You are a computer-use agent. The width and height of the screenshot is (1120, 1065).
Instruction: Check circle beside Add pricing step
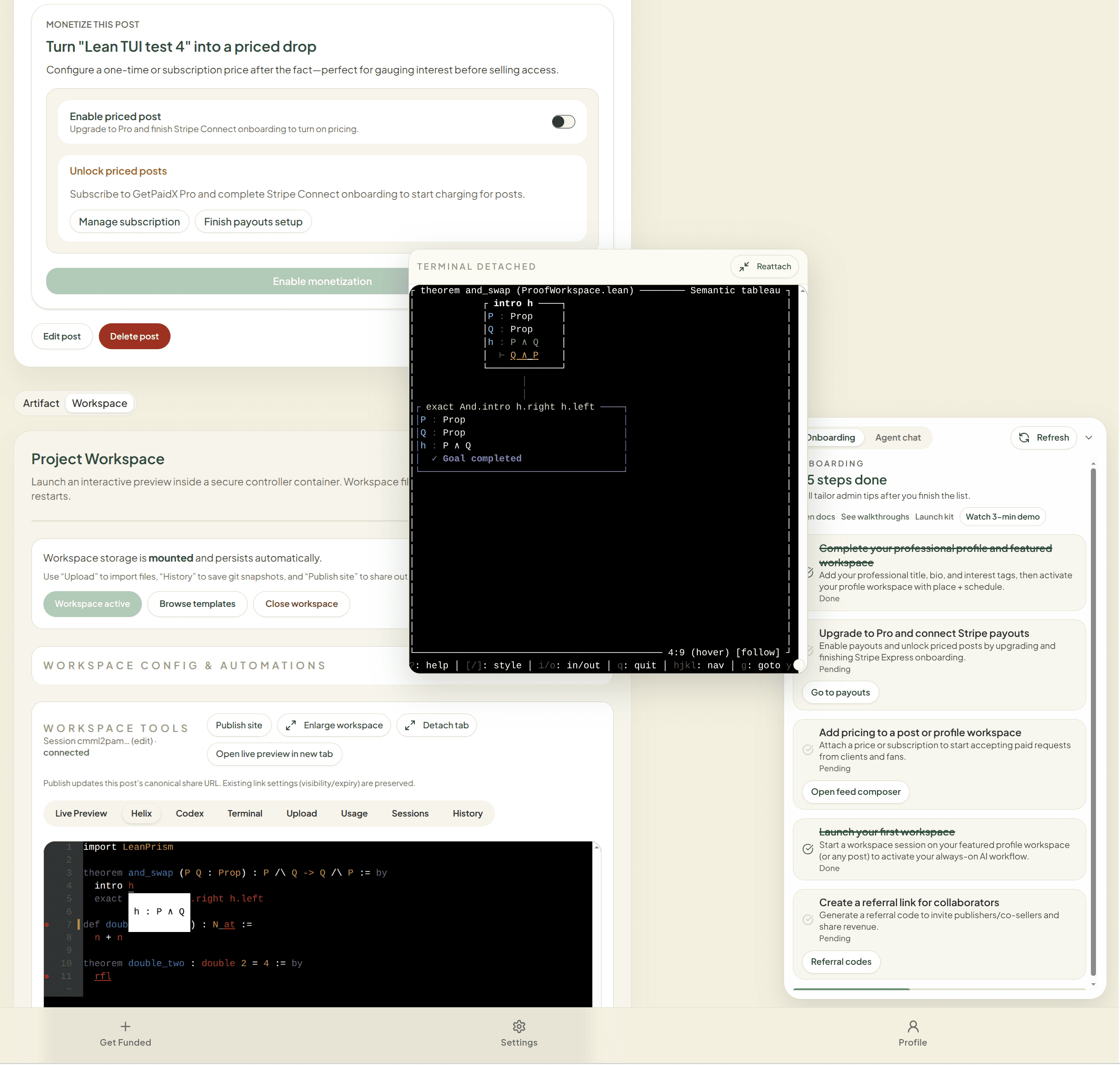808,750
